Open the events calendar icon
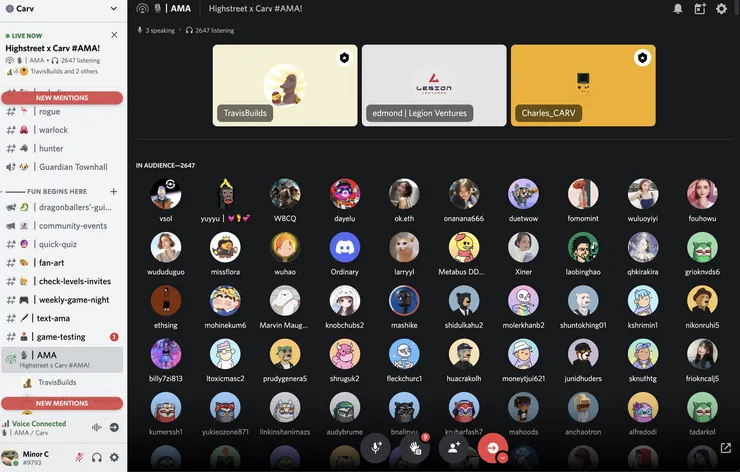The width and height of the screenshot is (740, 472). click(700, 8)
